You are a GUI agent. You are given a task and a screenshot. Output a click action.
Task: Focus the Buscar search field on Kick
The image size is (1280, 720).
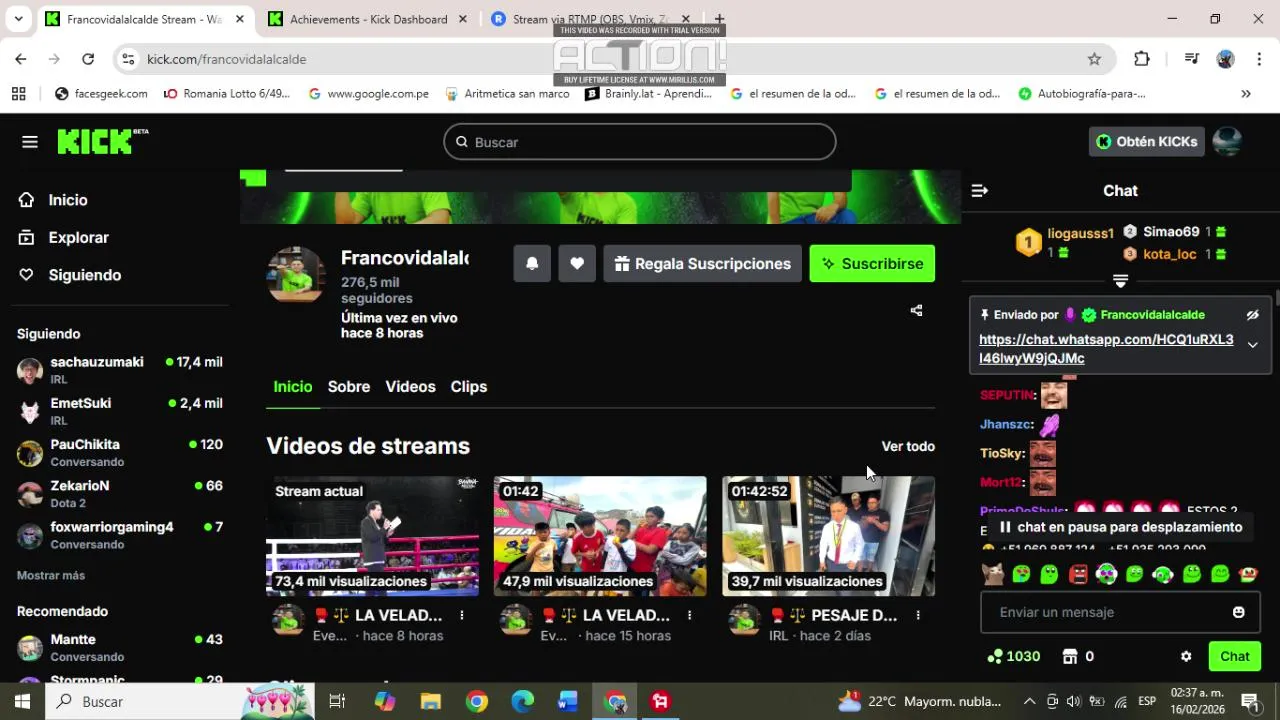640,142
